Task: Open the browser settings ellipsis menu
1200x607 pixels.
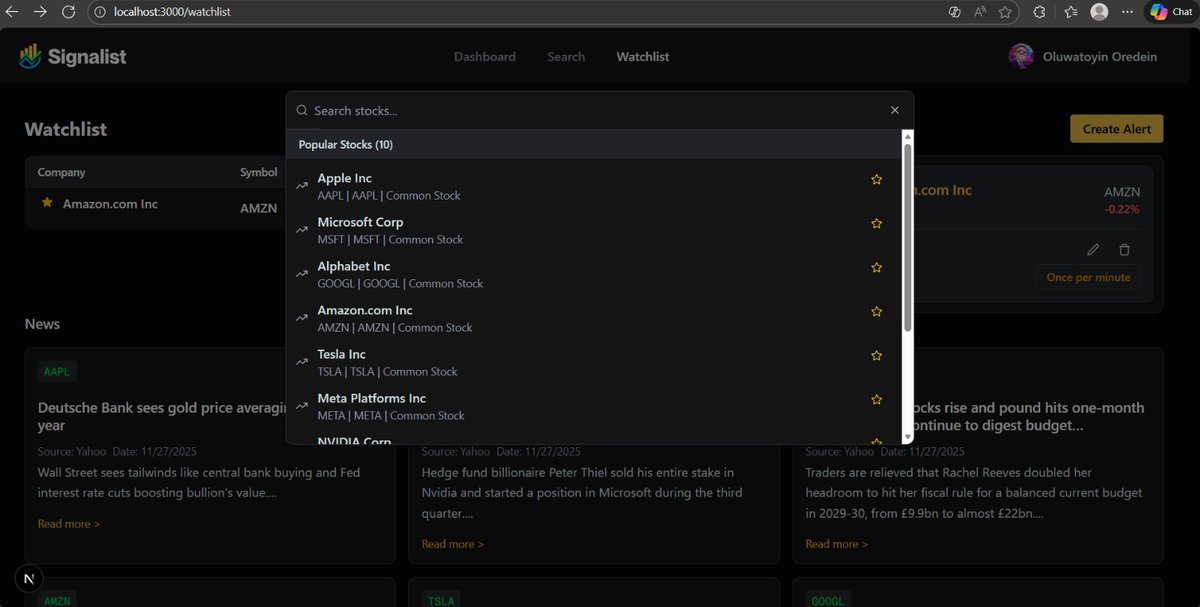Action: coord(1128,12)
